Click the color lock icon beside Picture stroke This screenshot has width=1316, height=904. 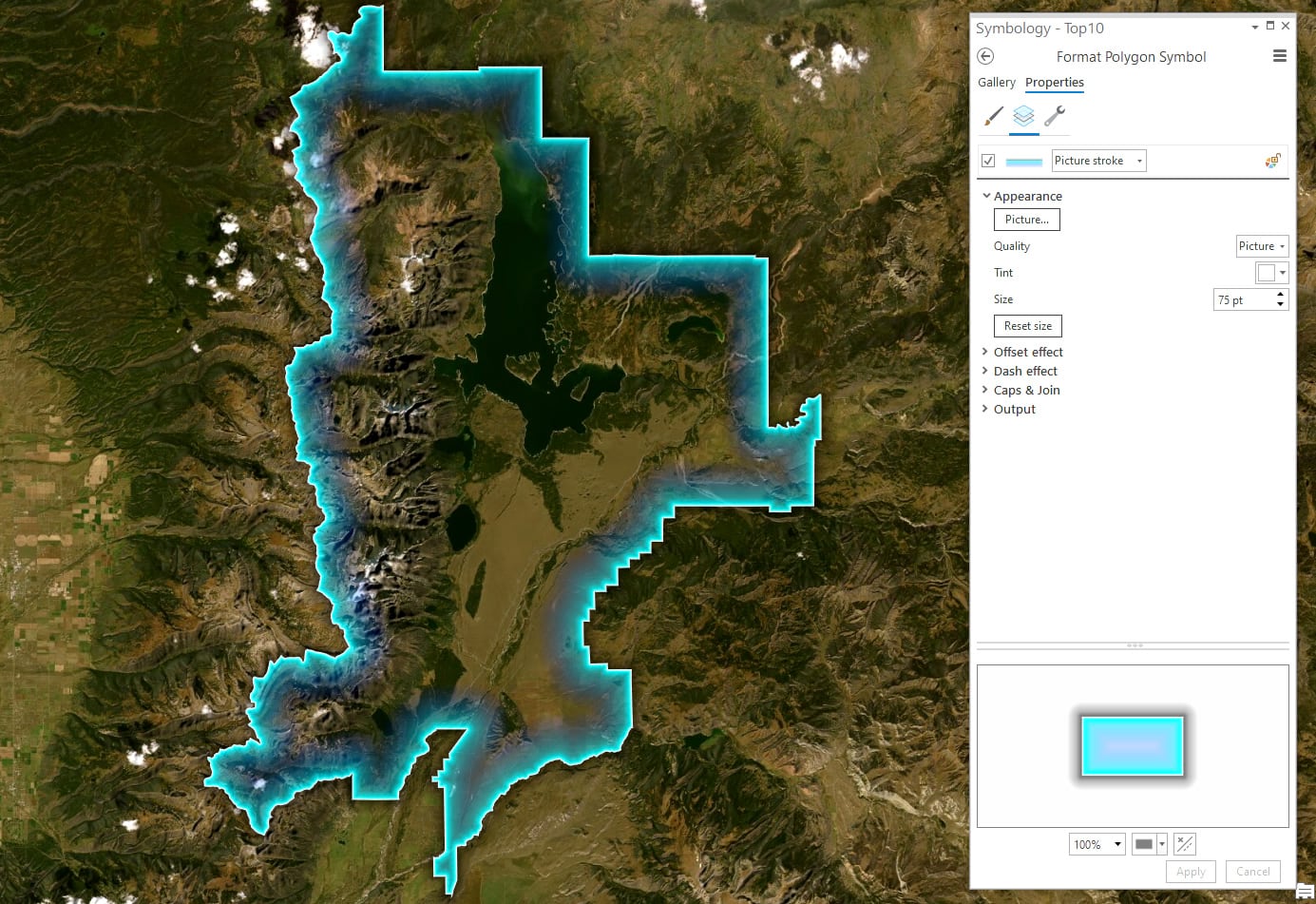pyautogui.click(x=1273, y=161)
